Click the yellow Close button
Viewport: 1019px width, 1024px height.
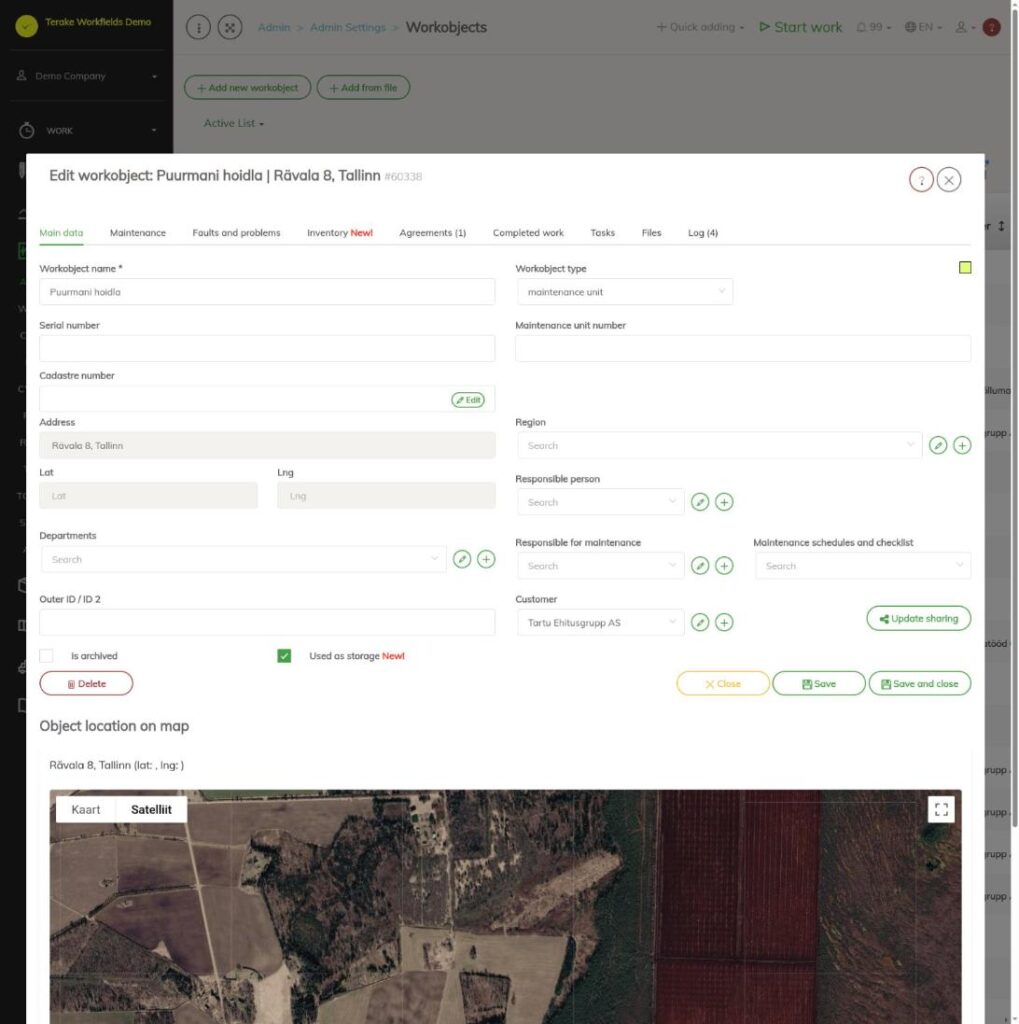(x=722, y=684)
